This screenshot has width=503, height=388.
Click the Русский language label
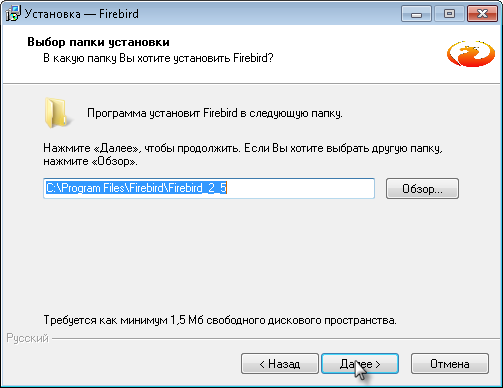(27, 338)
